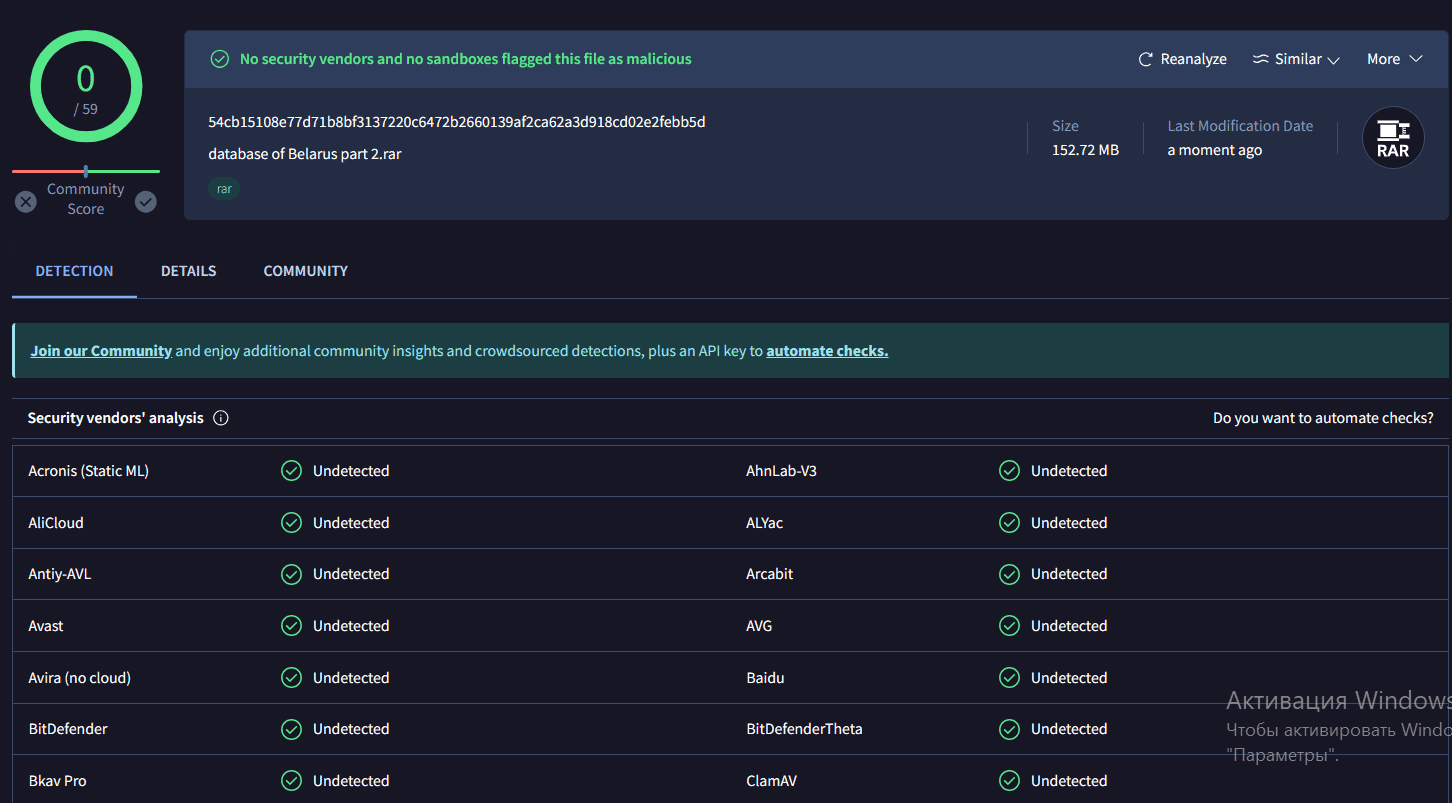Vote positive with the community score check button
Viewport: 1452px width, 803px height.
coord(146,202)
